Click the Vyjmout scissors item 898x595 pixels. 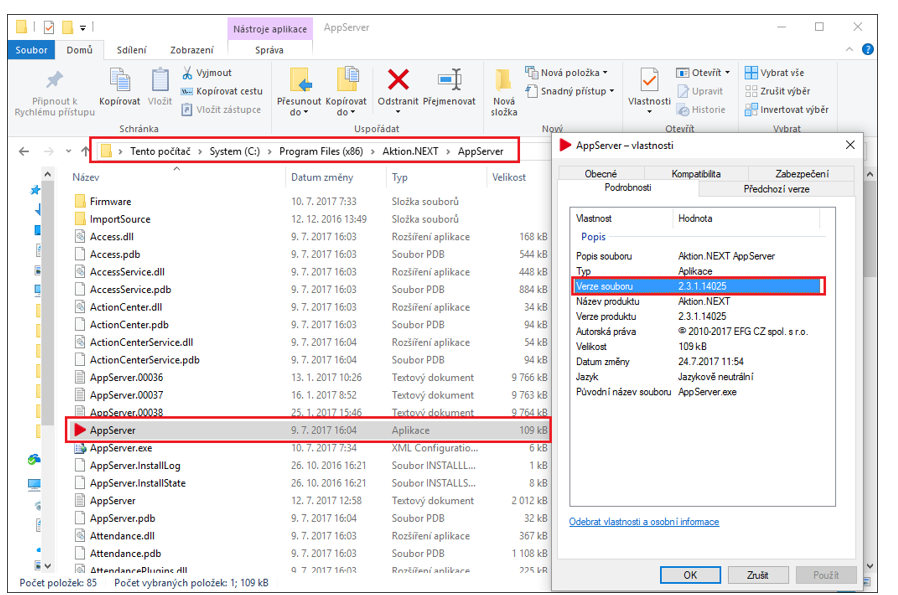tap(207, 73)
